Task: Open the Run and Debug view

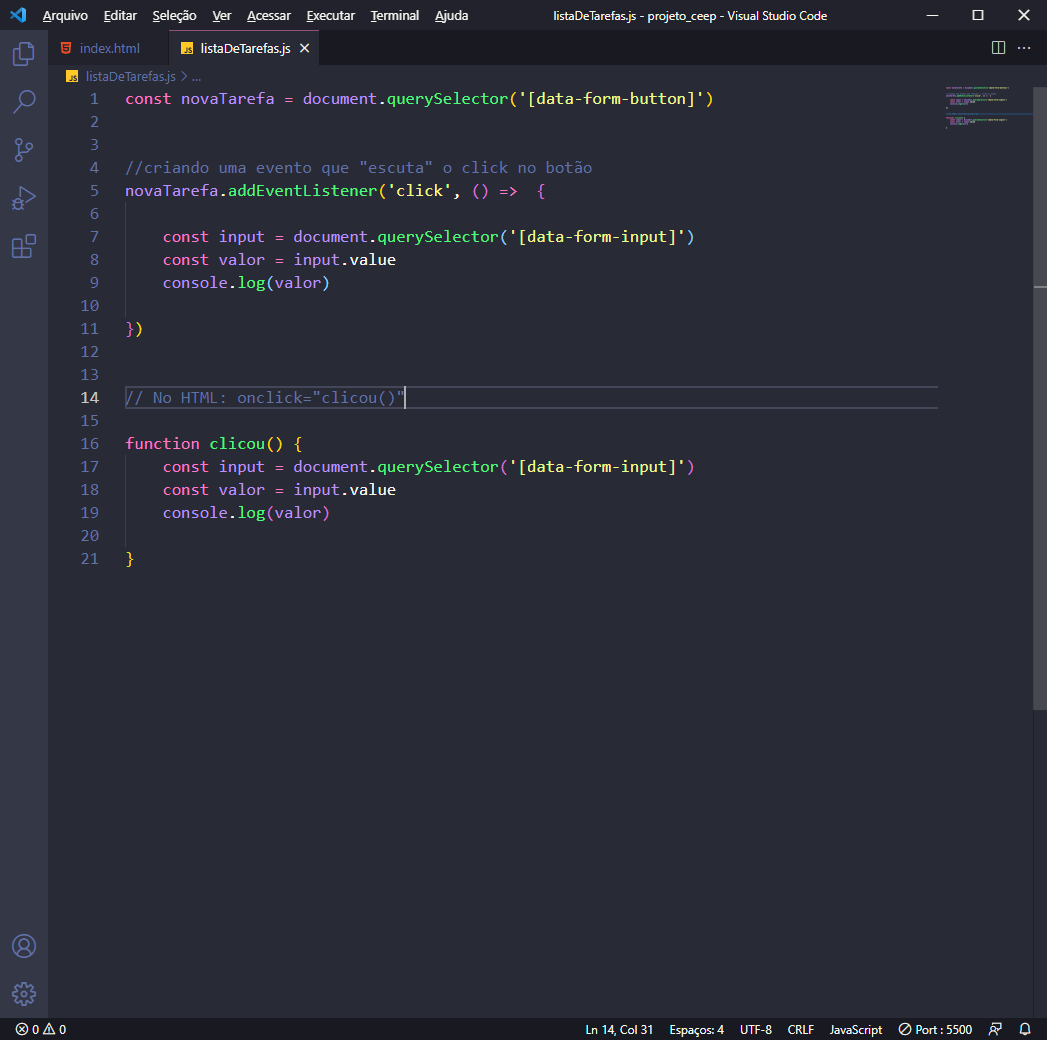Action: click(24, 198)
